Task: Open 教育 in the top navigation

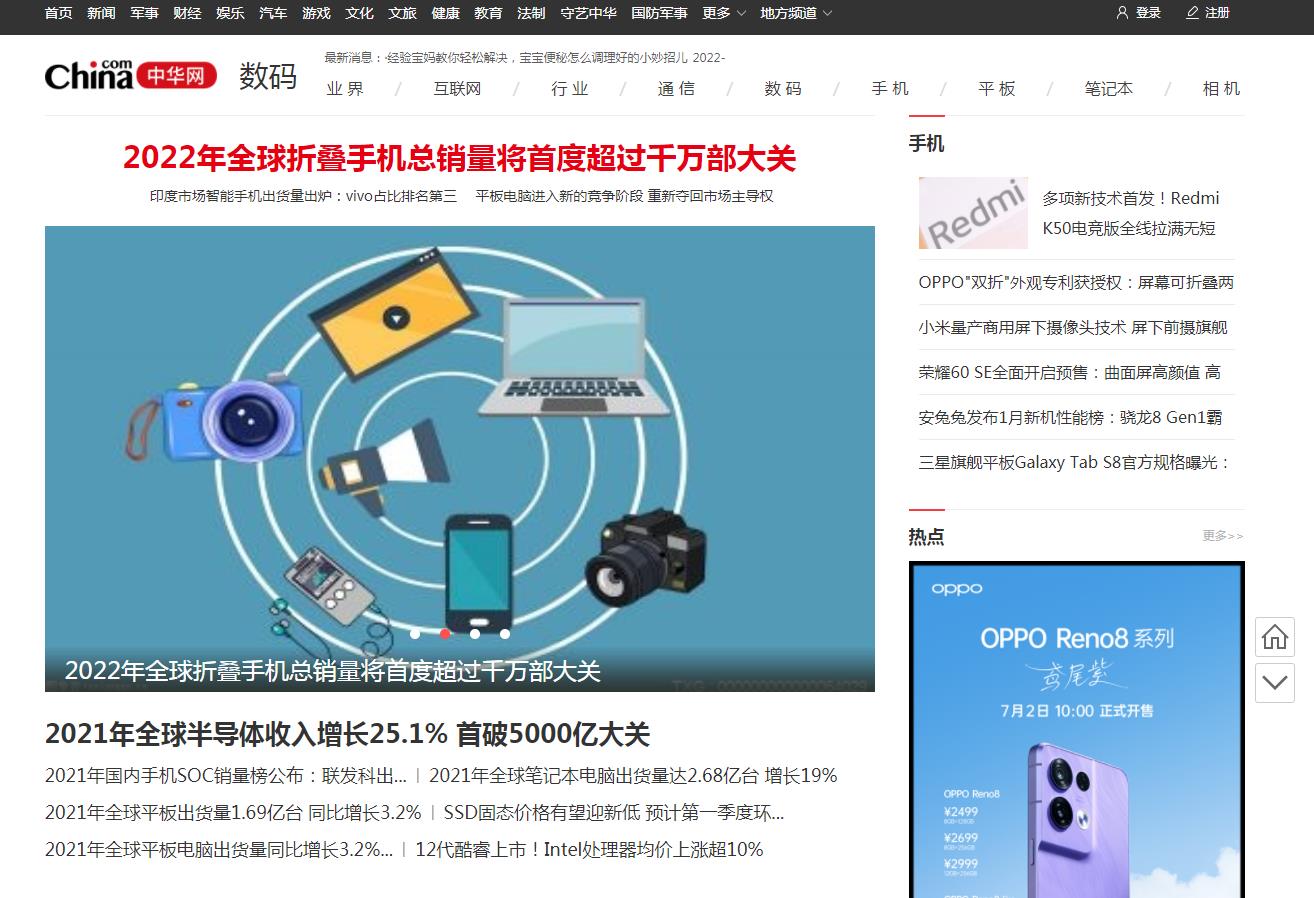Action: 488,13
